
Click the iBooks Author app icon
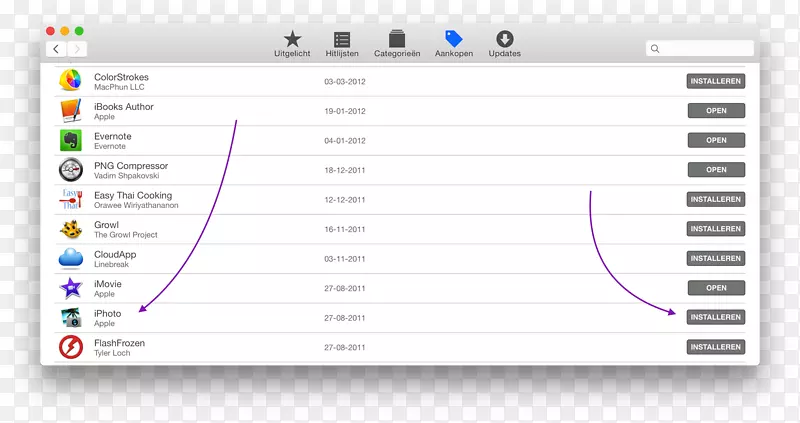(70, 110)
